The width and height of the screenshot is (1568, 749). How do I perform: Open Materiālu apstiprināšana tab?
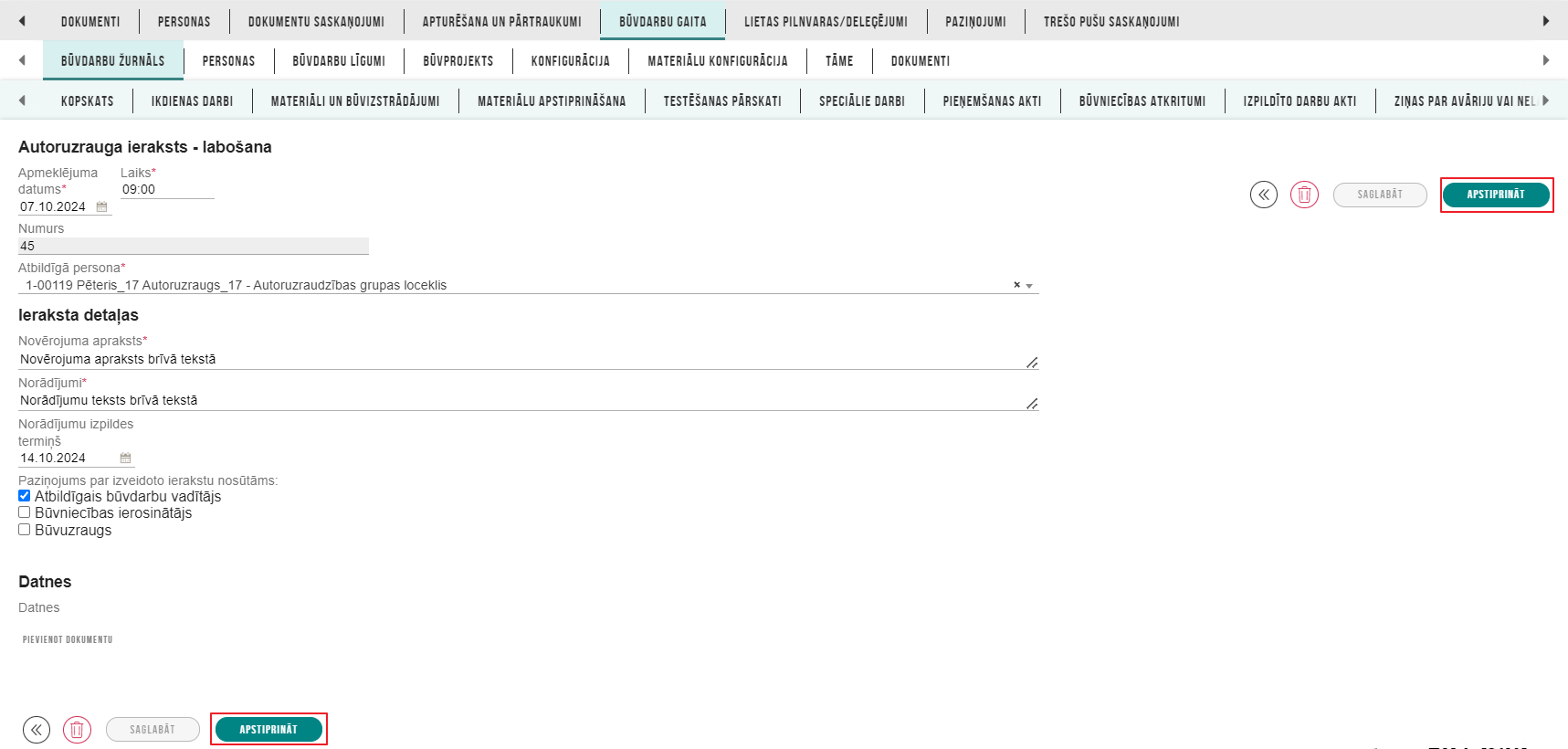[x=552, y=100]
